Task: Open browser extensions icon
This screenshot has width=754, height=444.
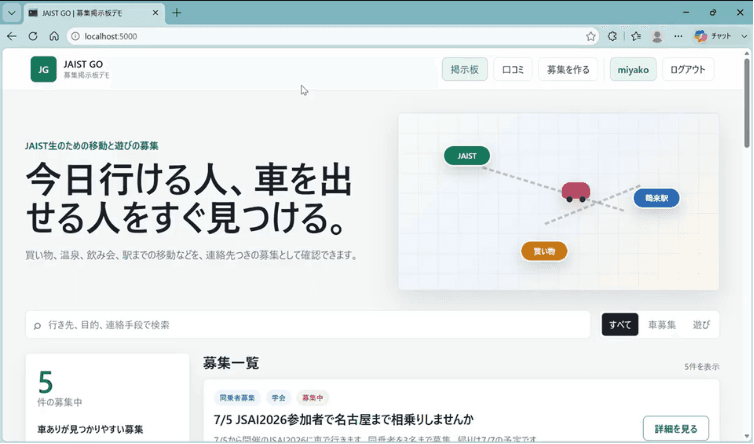Action: point(612,36)
